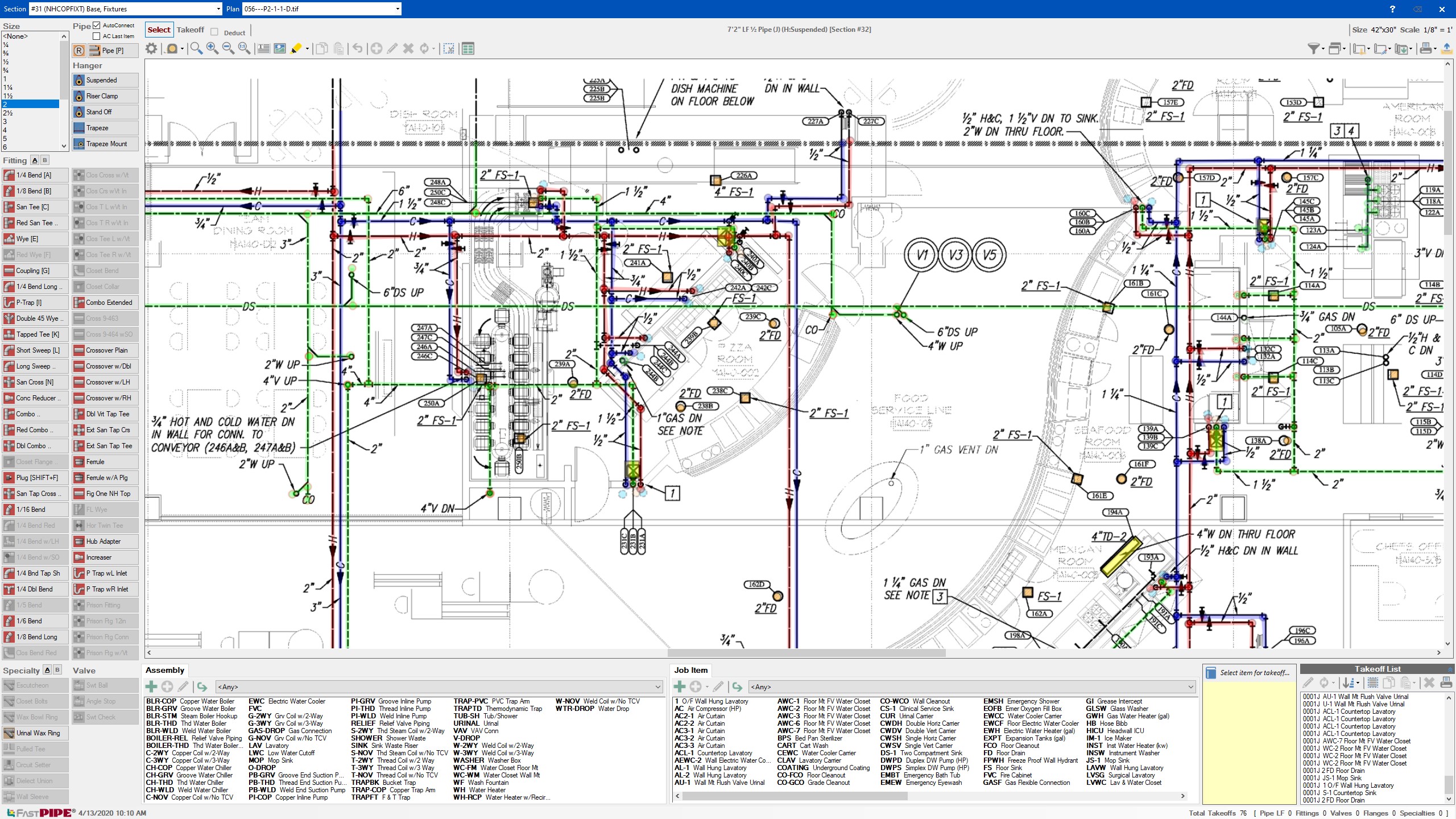Click the printer icon in top toolbar
Screen dimensions: 1456x819
point(1425,49)
